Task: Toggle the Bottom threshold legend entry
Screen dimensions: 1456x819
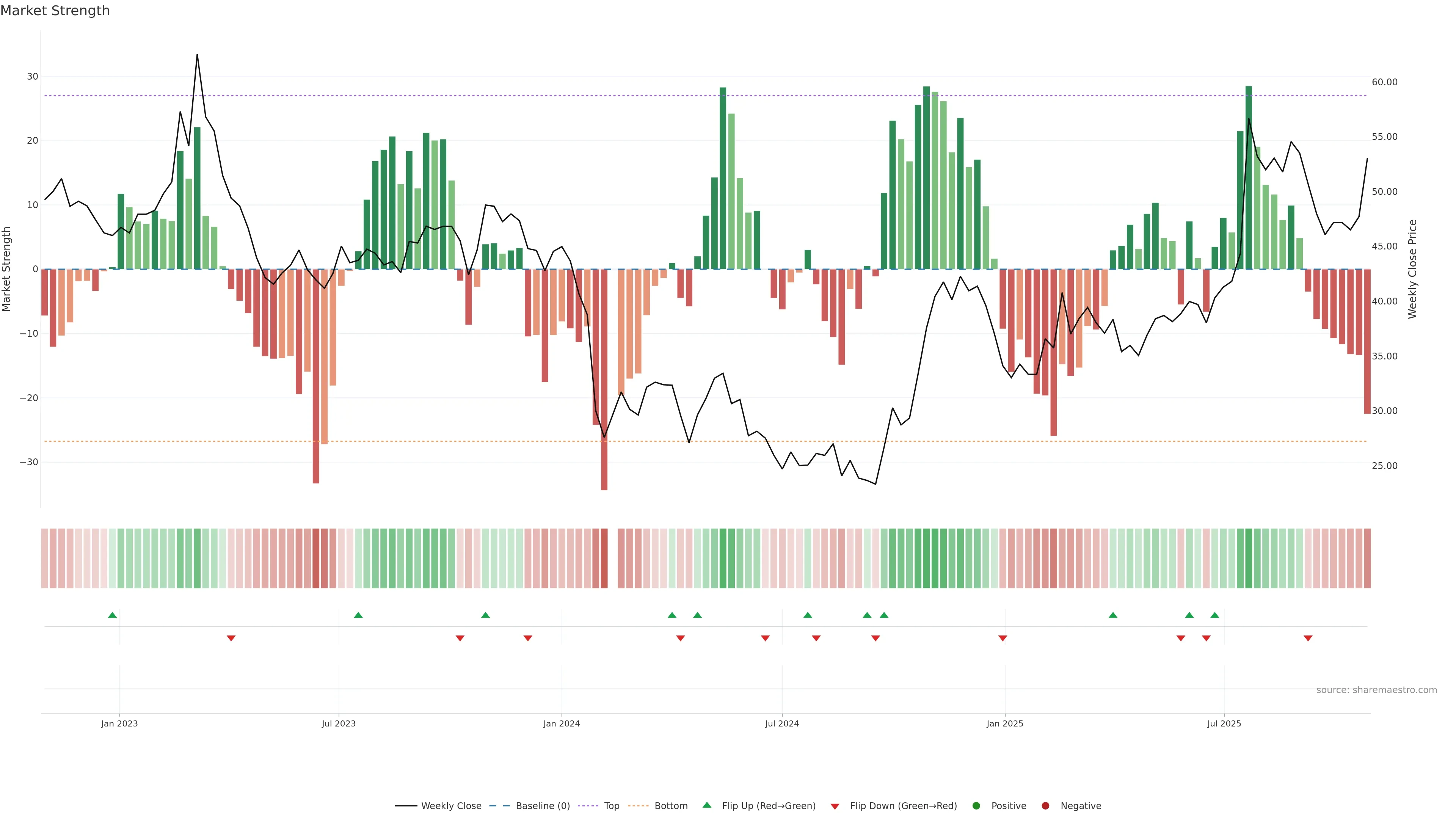Action: [x=671, y=806]
